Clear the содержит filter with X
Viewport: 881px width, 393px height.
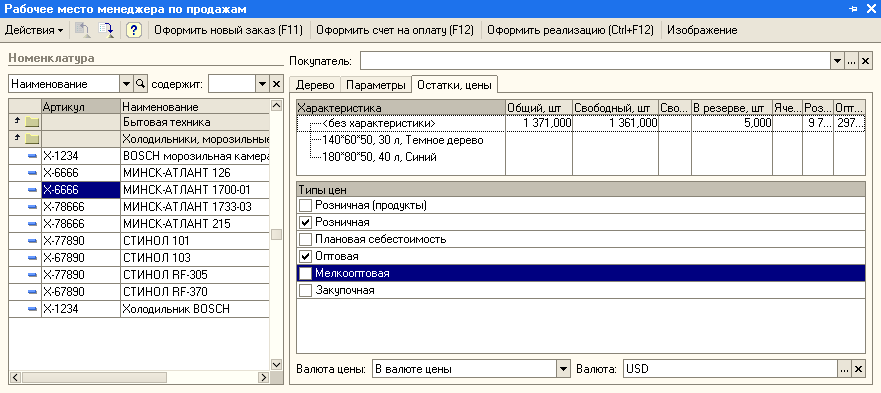[x=276, y=84]
